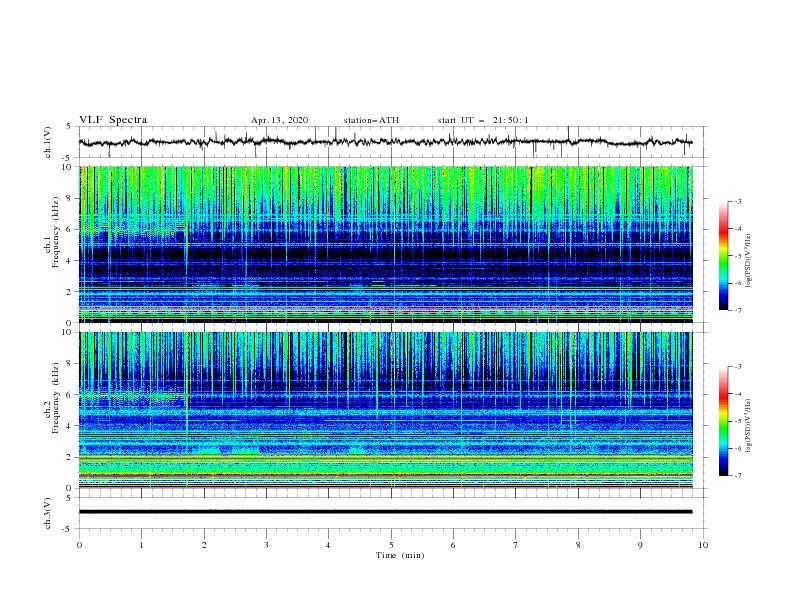Click the "10" kHz tick of ch.1 spectrogram
The width and height of the screenshot is (792, 612).
pos(67,167)
